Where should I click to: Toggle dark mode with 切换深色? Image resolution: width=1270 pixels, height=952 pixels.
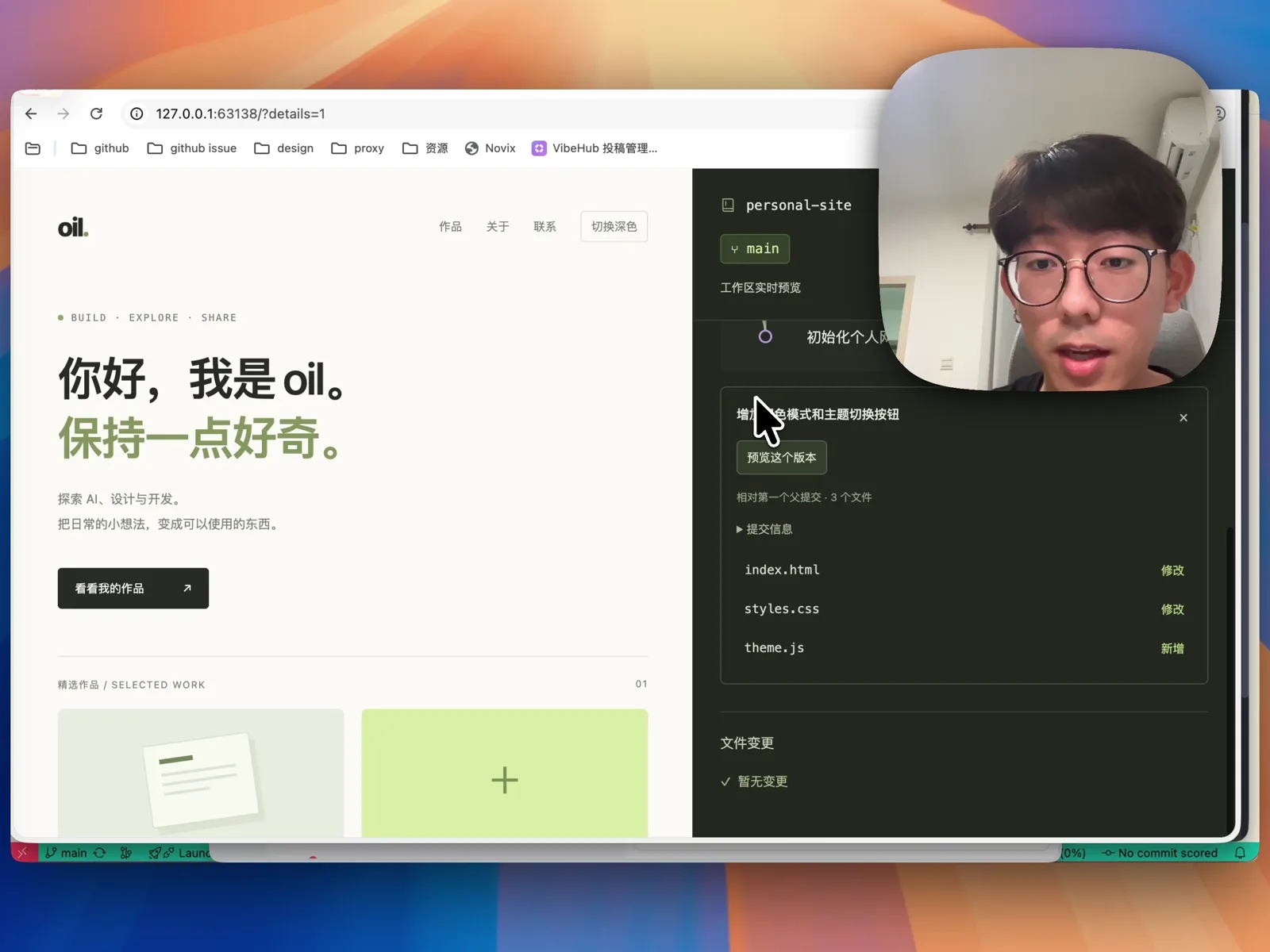(x=614, y=227)
